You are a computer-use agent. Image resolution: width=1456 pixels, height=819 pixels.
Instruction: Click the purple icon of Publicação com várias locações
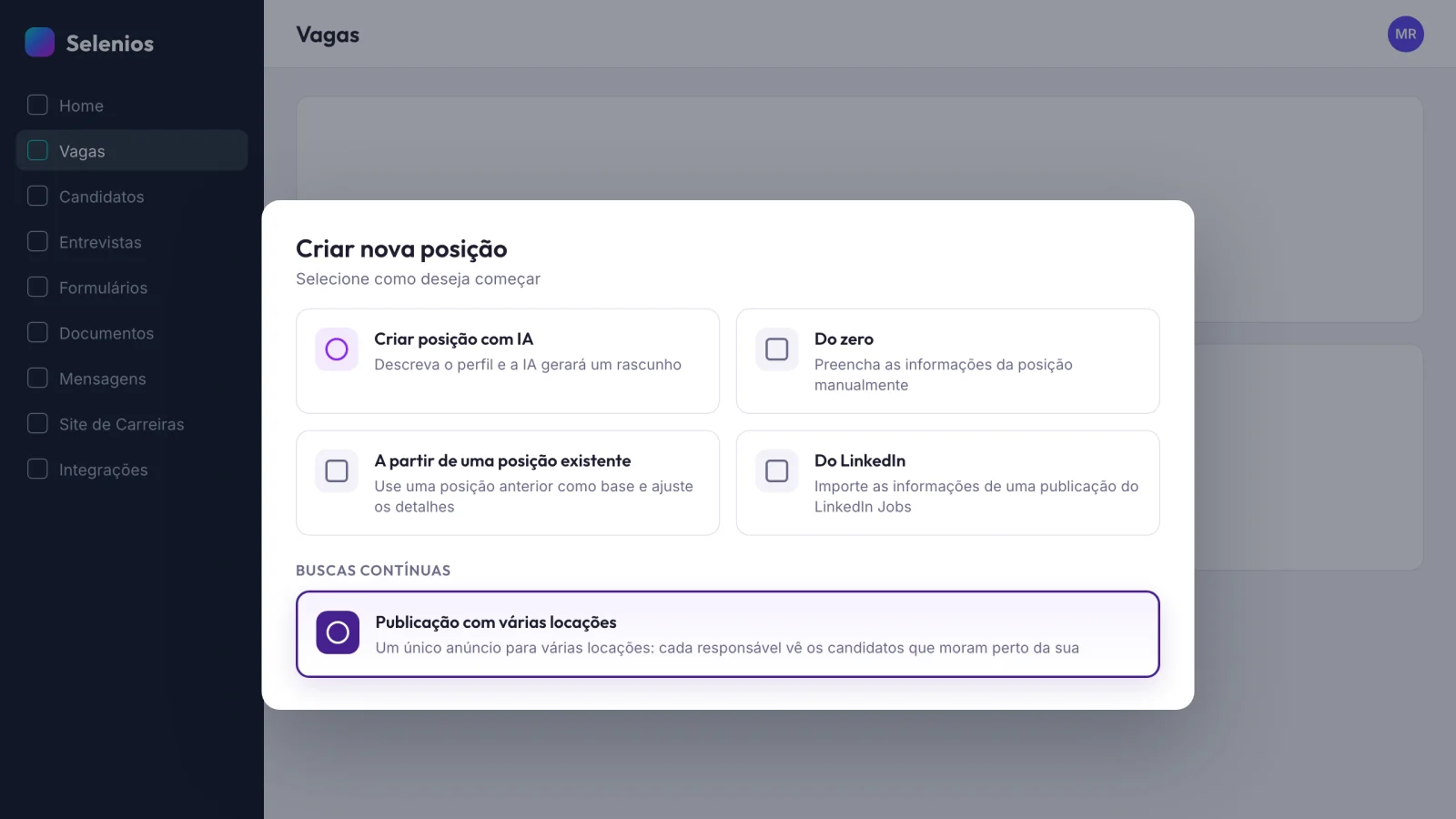tap(338, 632)
